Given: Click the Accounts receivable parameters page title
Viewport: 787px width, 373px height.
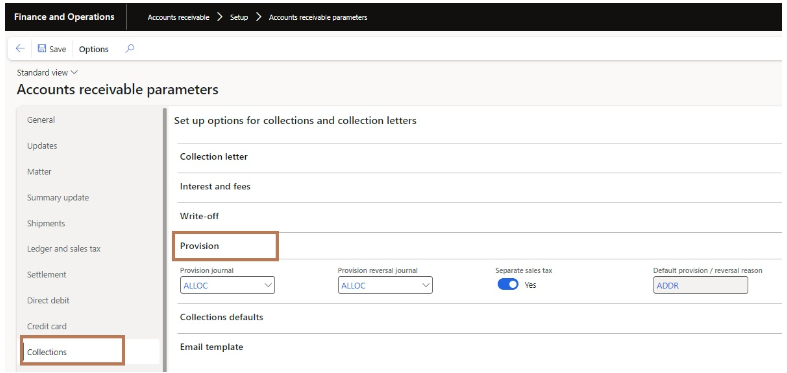Looking at the screenshot, I should pyautogui.click(x=117, y=90).
